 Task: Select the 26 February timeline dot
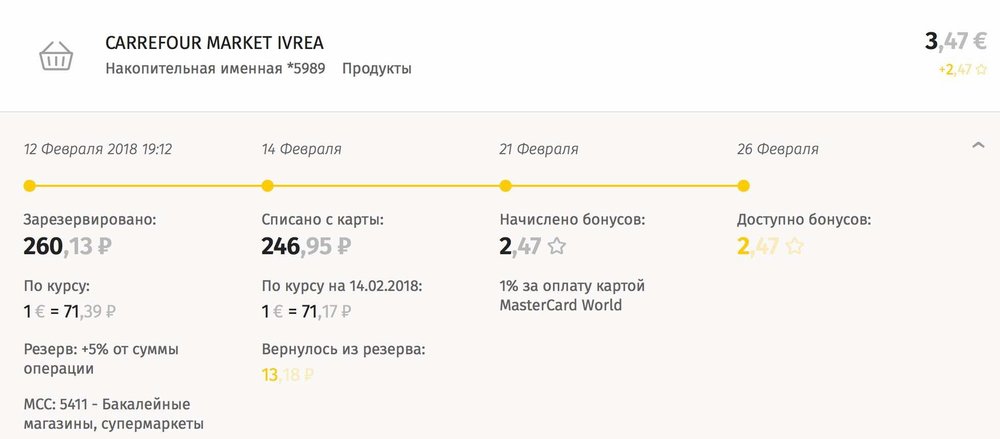point(744,186)
